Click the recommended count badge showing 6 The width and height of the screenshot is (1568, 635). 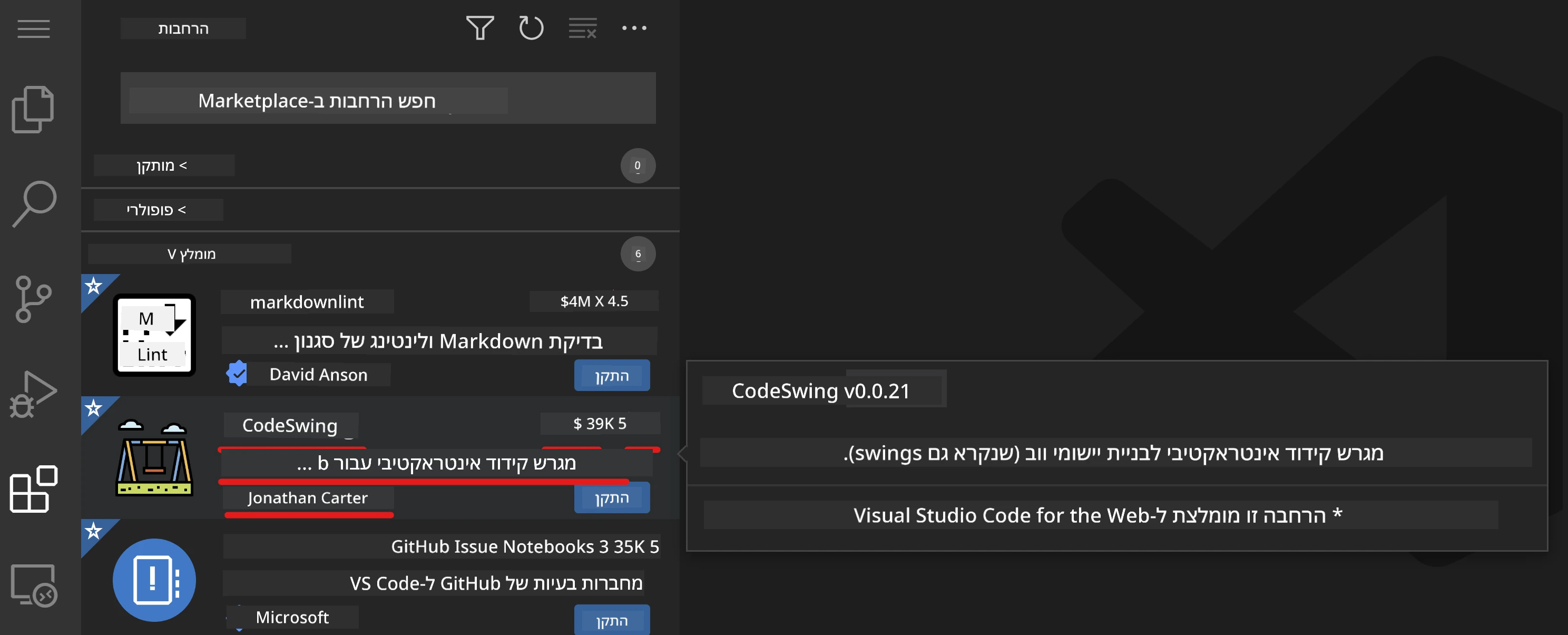(x=638, y=254)
